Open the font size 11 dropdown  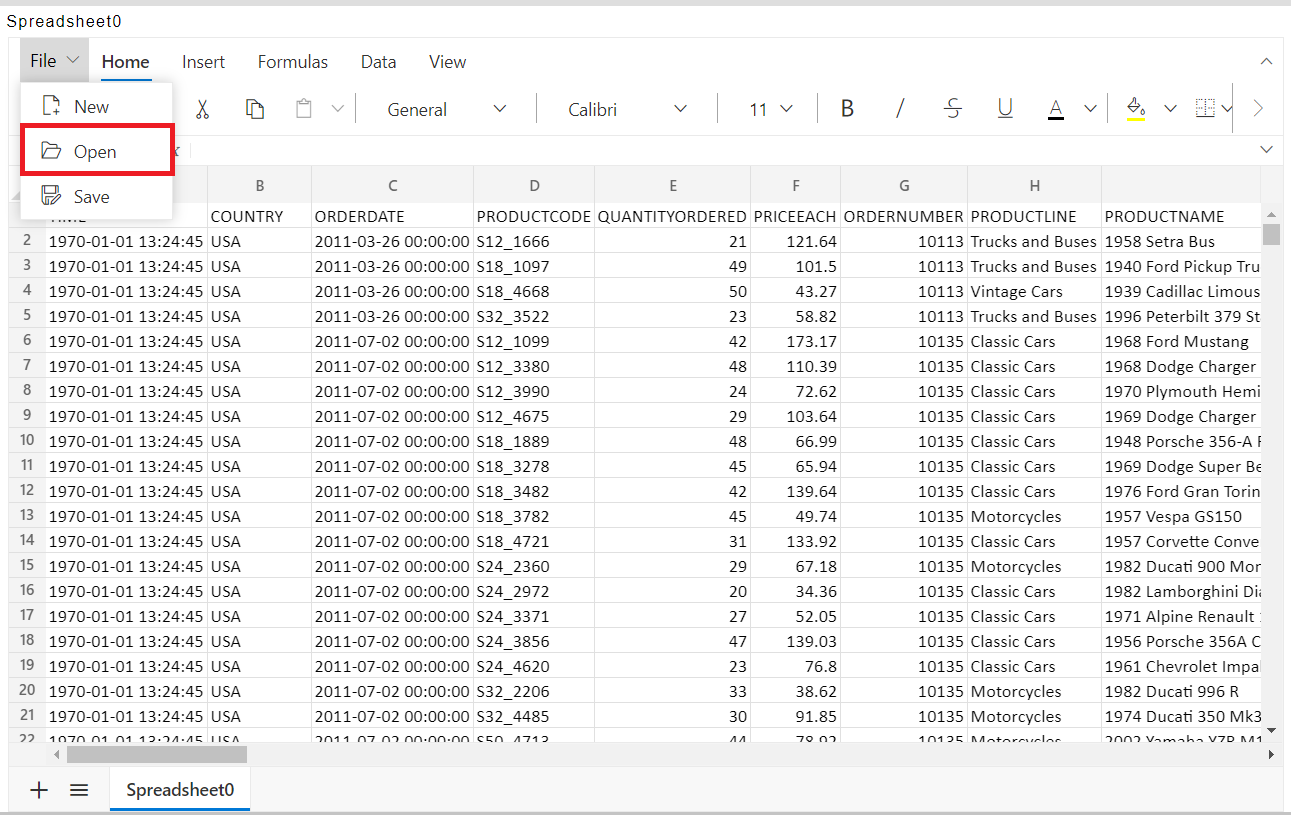tap(769, 109)
